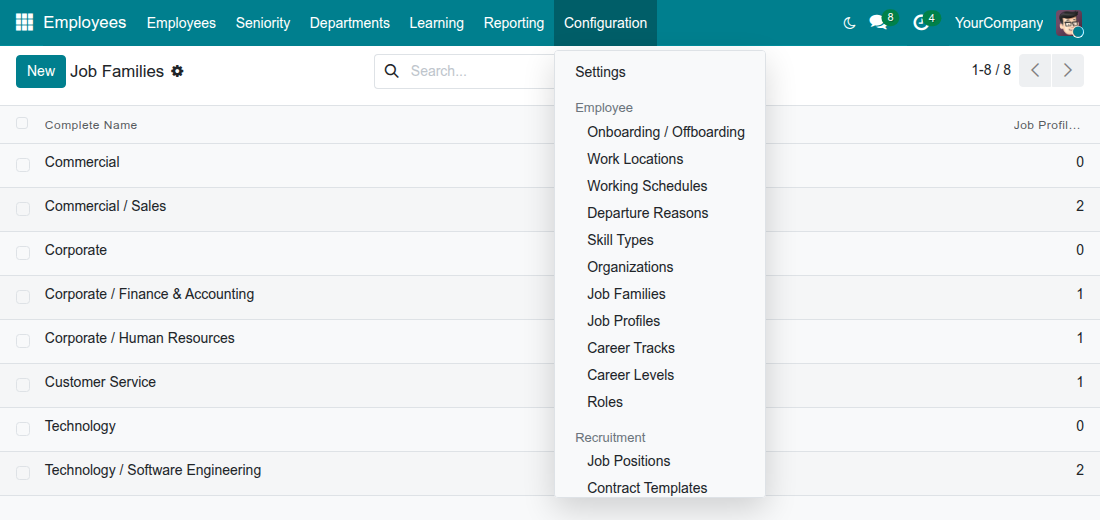Choose Job Families menu entry
The image size is (1100, 520).
[626, 294]
